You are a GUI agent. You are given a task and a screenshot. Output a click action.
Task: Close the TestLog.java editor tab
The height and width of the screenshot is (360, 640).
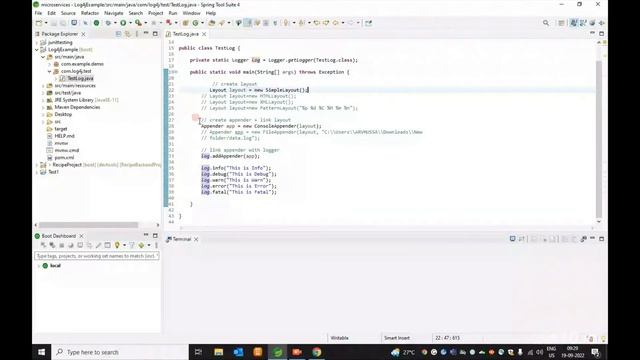click(204, 34)
